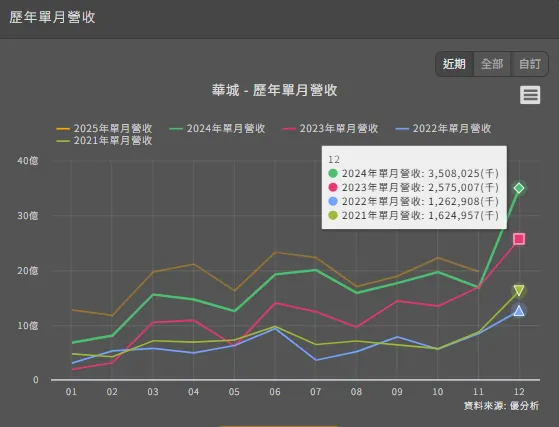
Task: Choose the 自訂 custom range tab
Action: click(x=530, y=64)
